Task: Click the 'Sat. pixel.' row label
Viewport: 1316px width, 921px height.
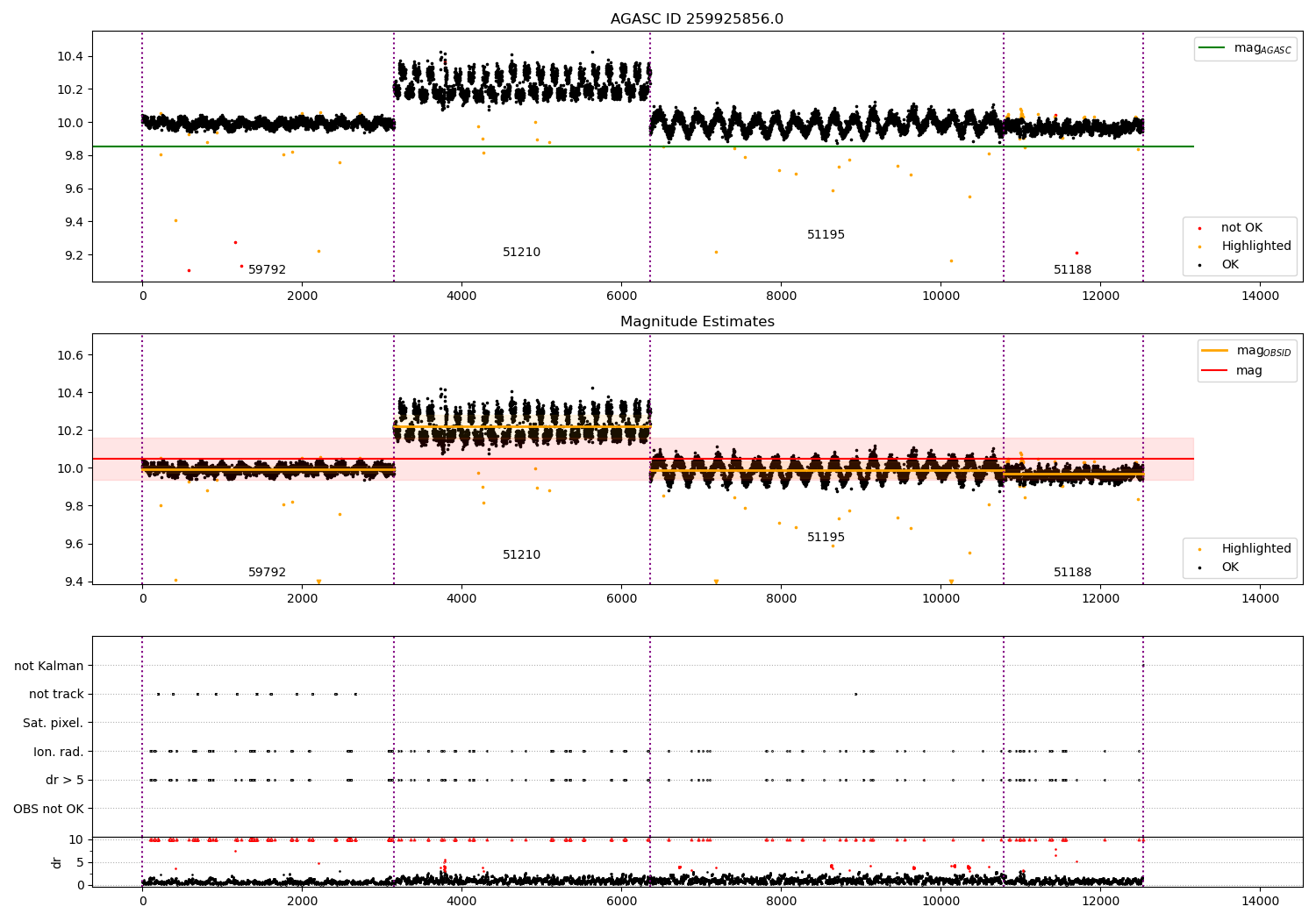Action: [x=54, y=724]
